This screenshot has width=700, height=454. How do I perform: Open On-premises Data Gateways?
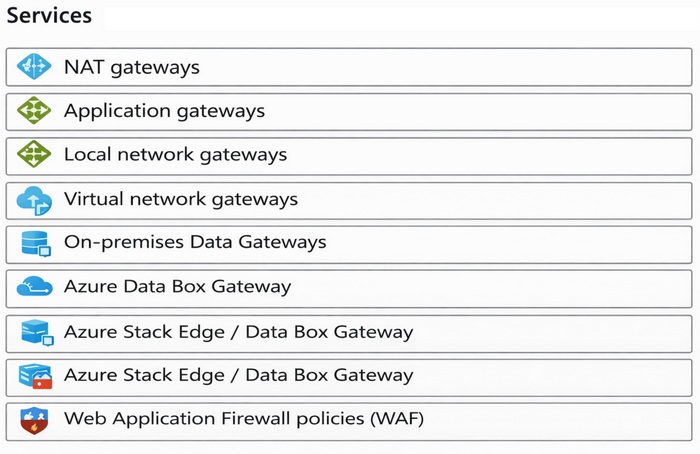point(195,242)
